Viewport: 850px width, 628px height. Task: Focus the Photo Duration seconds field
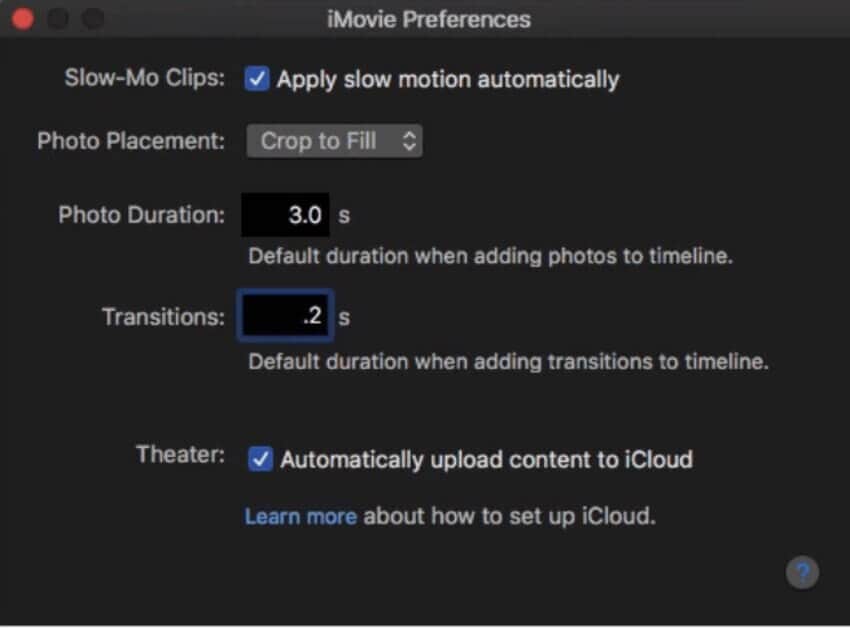click(x=285, y=215)
